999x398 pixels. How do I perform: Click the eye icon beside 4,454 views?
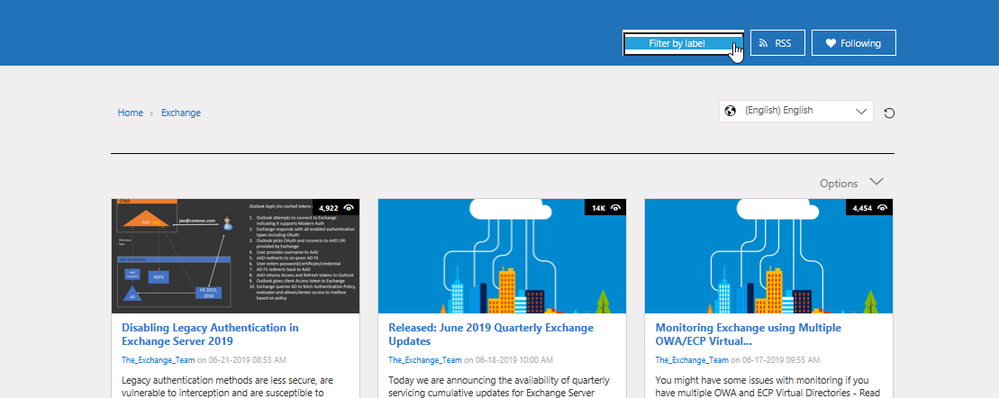coord(882,208)
